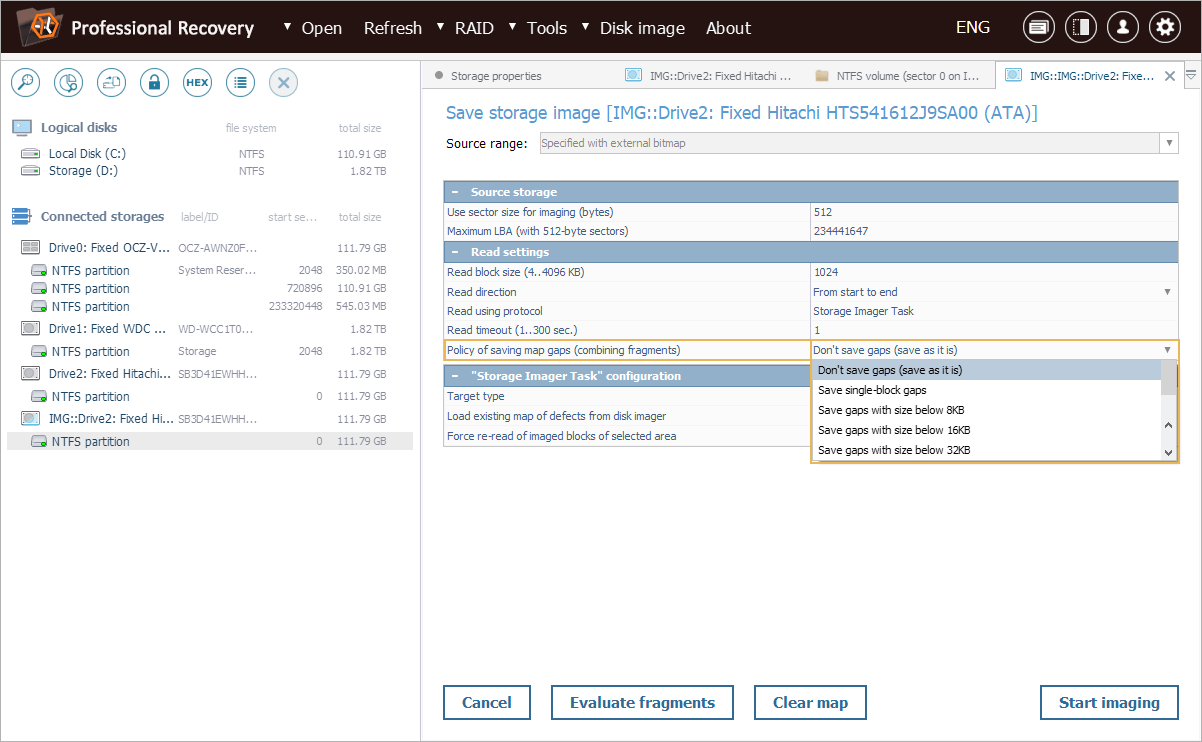Click the dropdown list scrollbar up arrow
The height and width of the screenshot is (742, 1202).
1169,426
